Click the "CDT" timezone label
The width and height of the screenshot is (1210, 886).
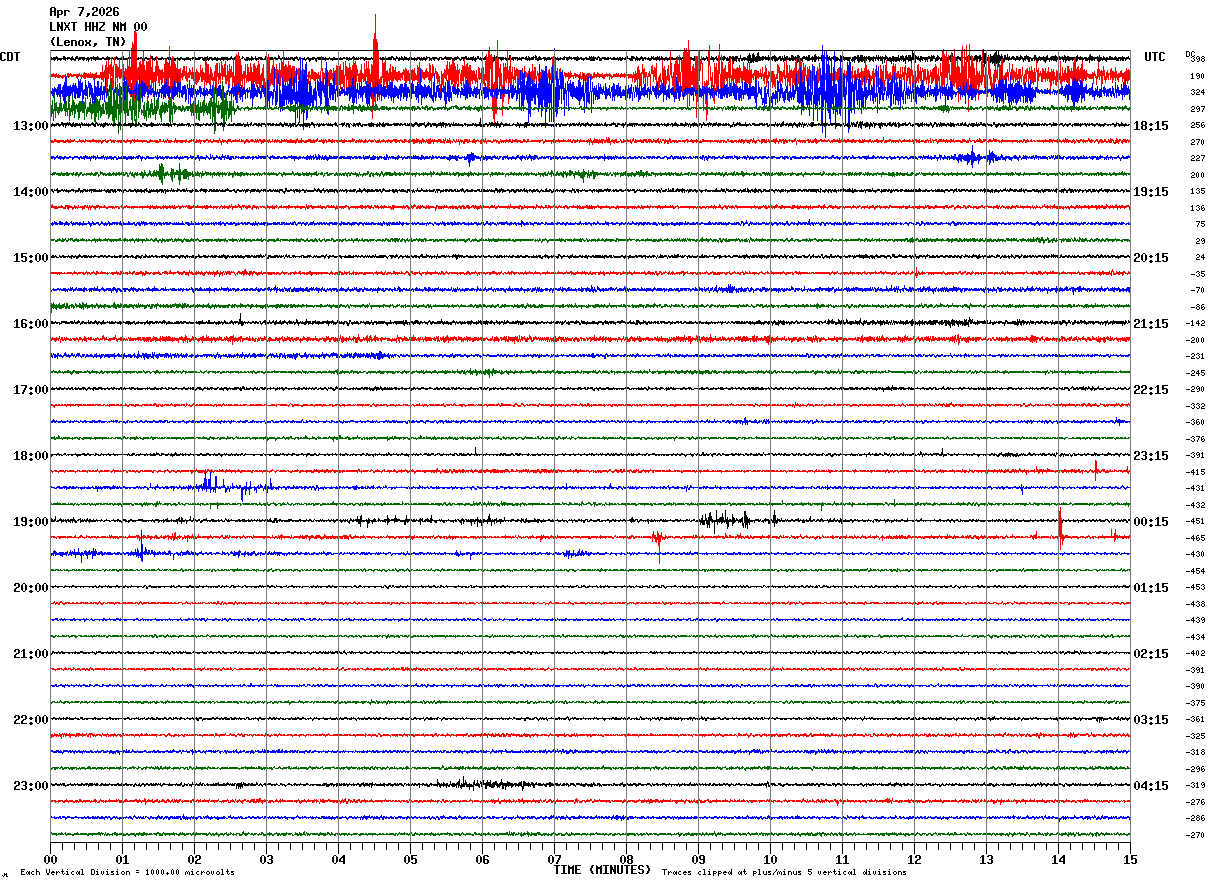tap(11, 57)
